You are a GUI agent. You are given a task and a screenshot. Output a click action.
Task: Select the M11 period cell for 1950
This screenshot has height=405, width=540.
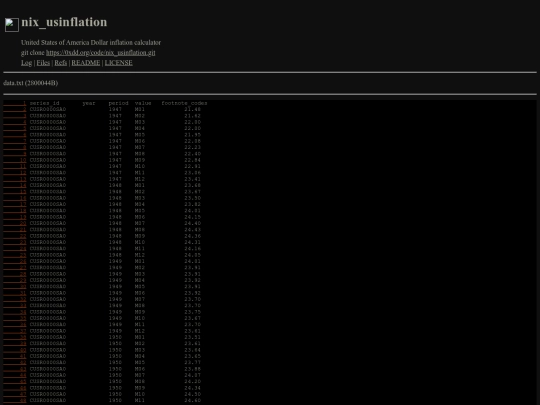(140, 401)
